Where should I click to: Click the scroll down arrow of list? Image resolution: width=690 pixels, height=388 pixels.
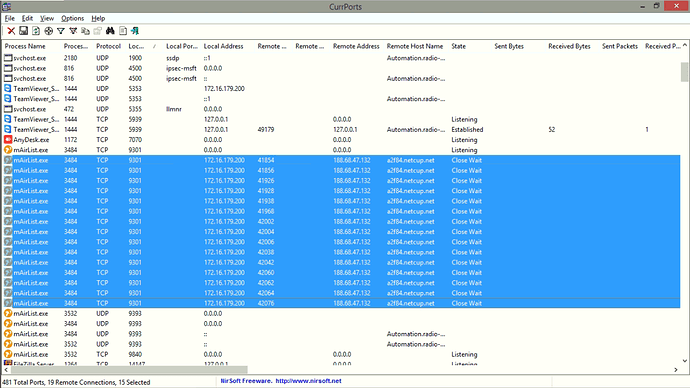pos(684,361)
